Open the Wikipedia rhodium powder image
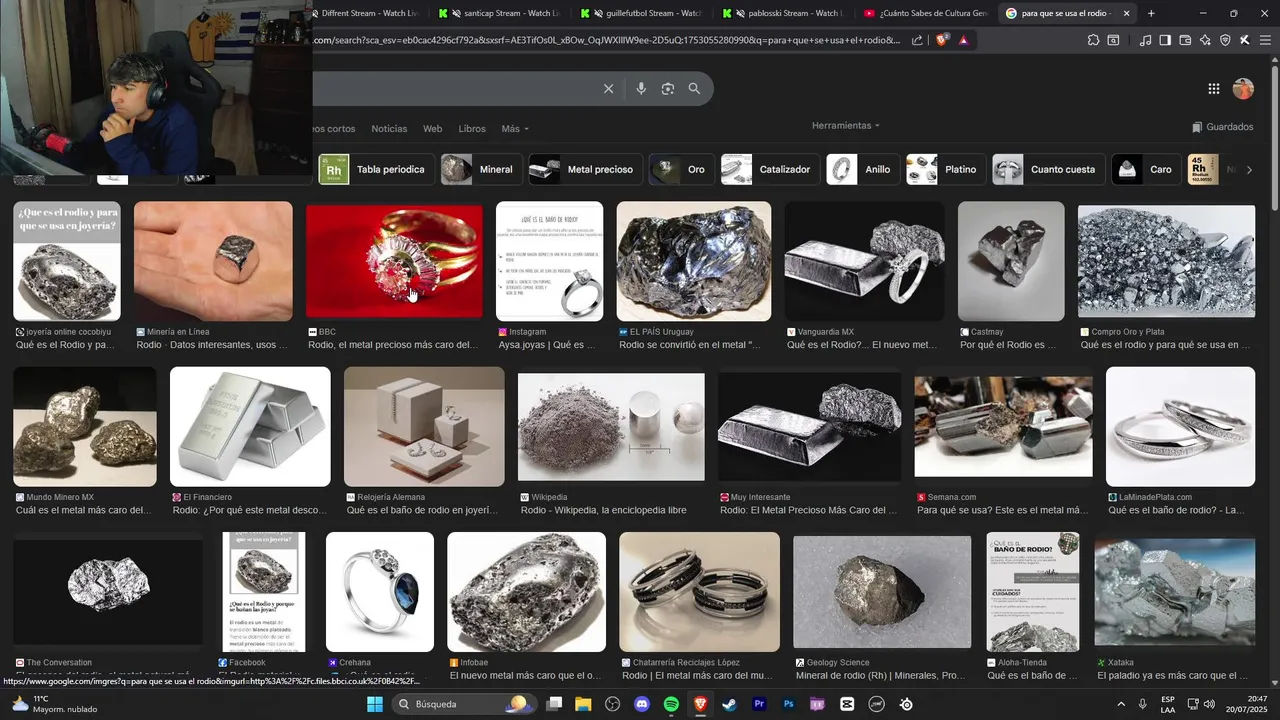1280x720 pixels. (611, 426)
